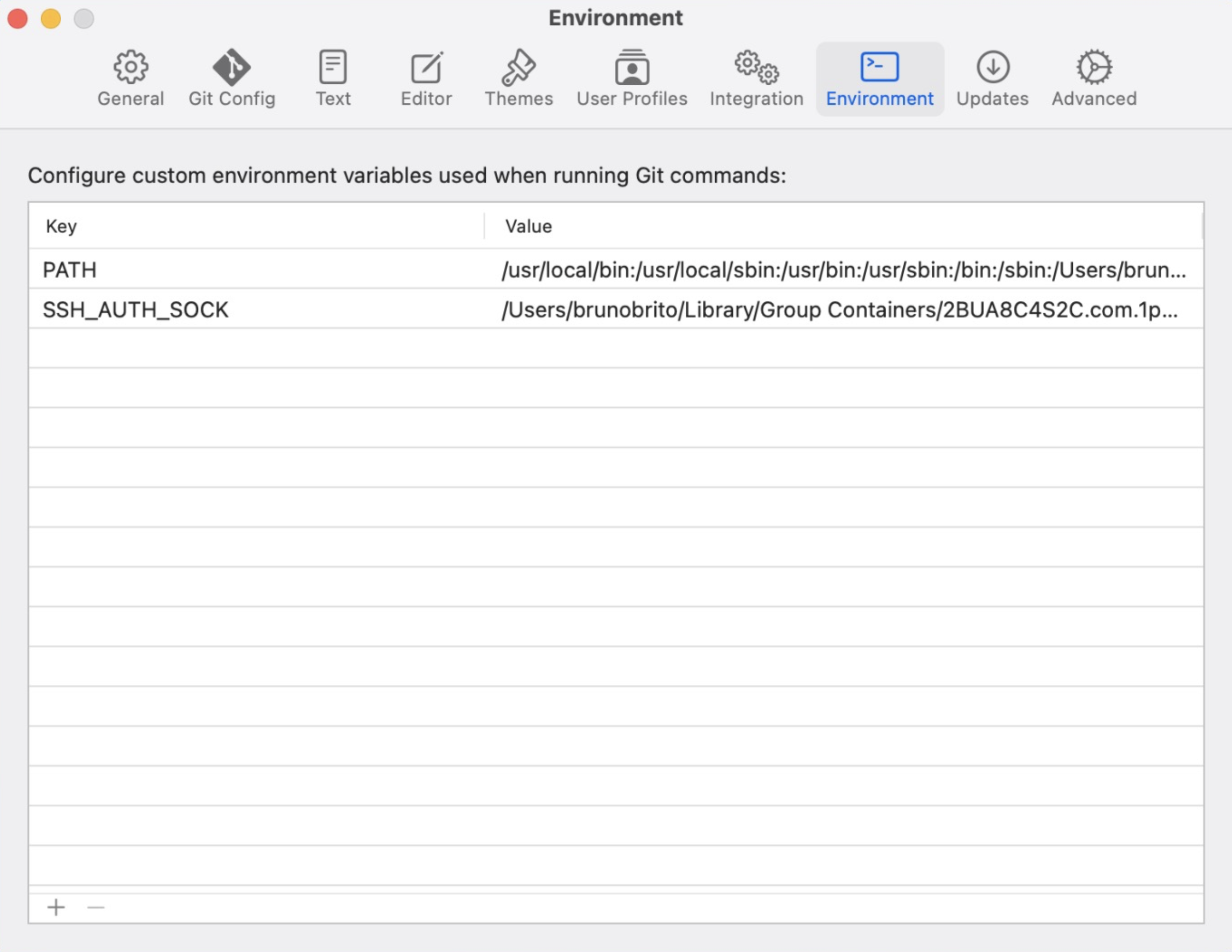Click the minus remove variable button

click(x=96, y=907)
